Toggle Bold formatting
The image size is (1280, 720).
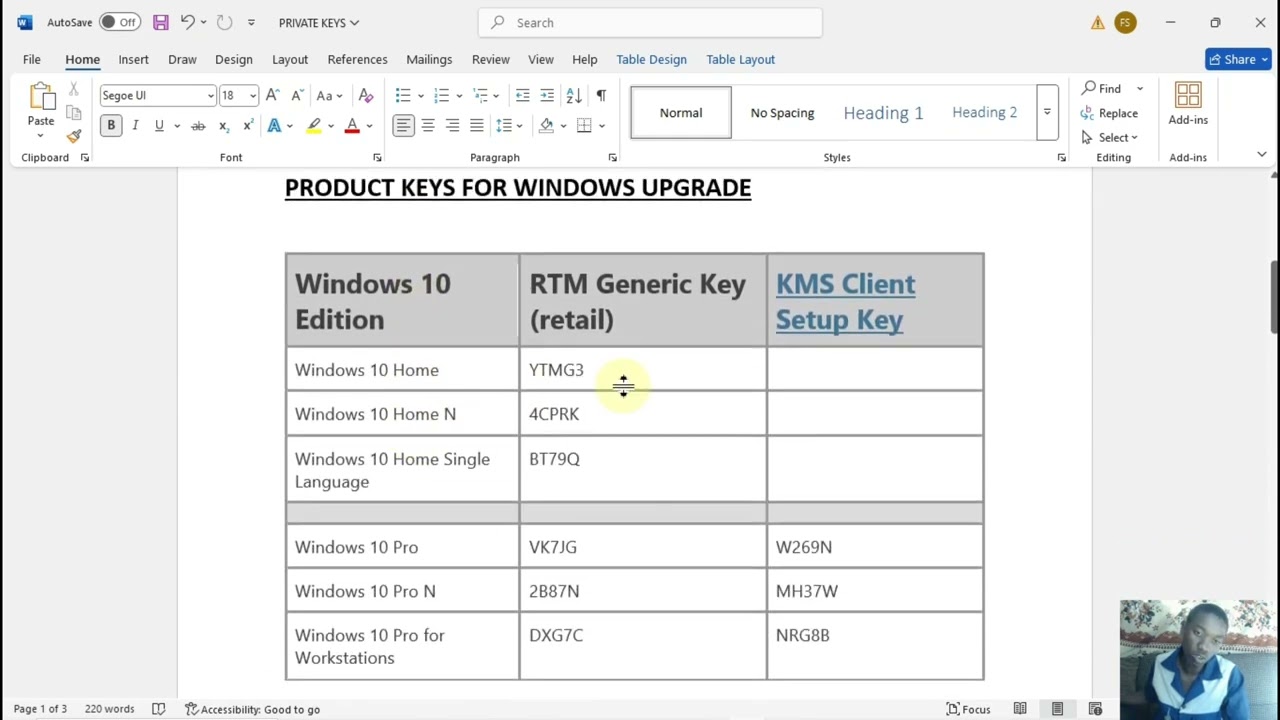pos(111,125)
